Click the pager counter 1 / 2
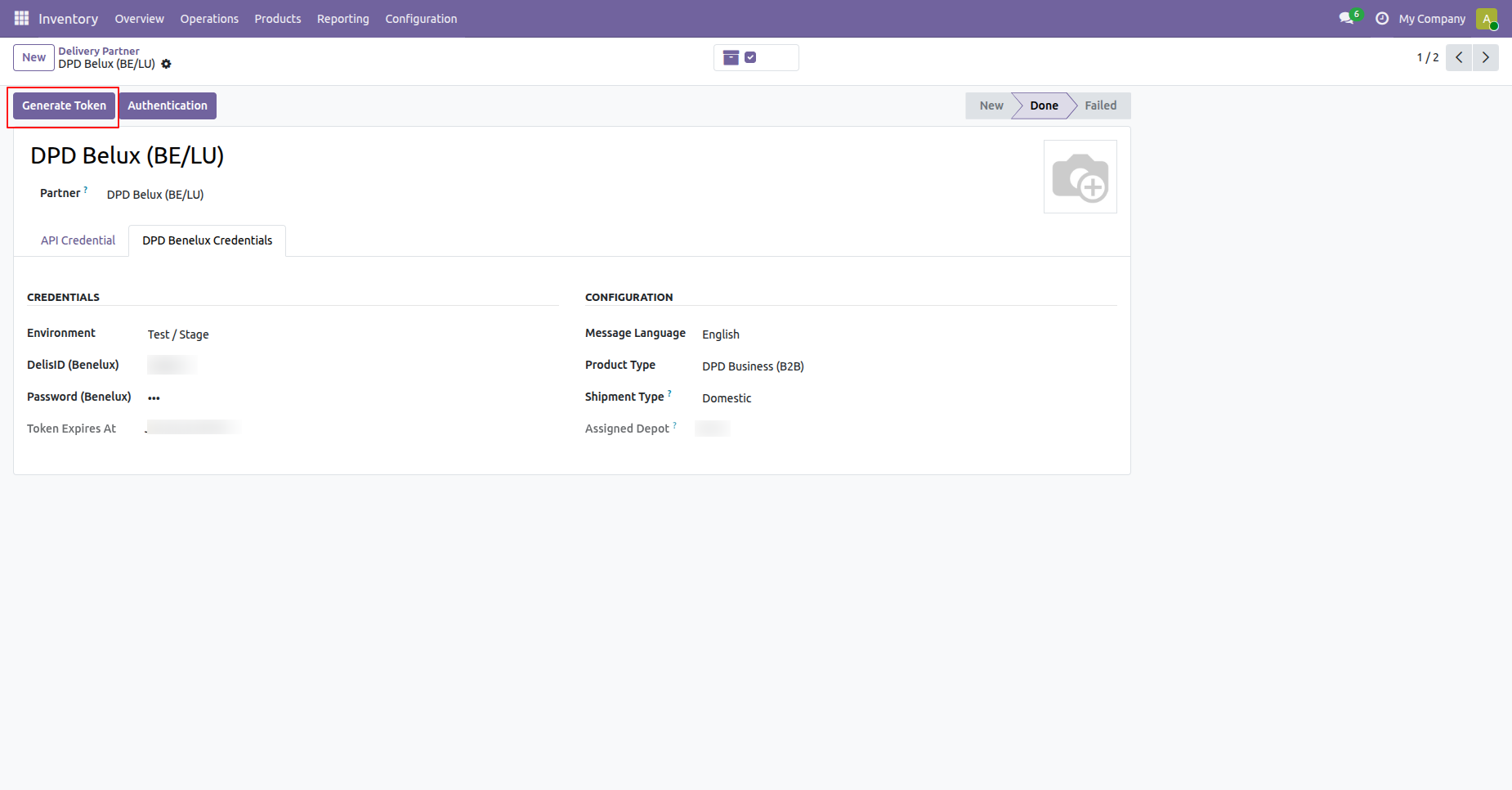Screen dimensions: 1512x790 coord(1427,57)
